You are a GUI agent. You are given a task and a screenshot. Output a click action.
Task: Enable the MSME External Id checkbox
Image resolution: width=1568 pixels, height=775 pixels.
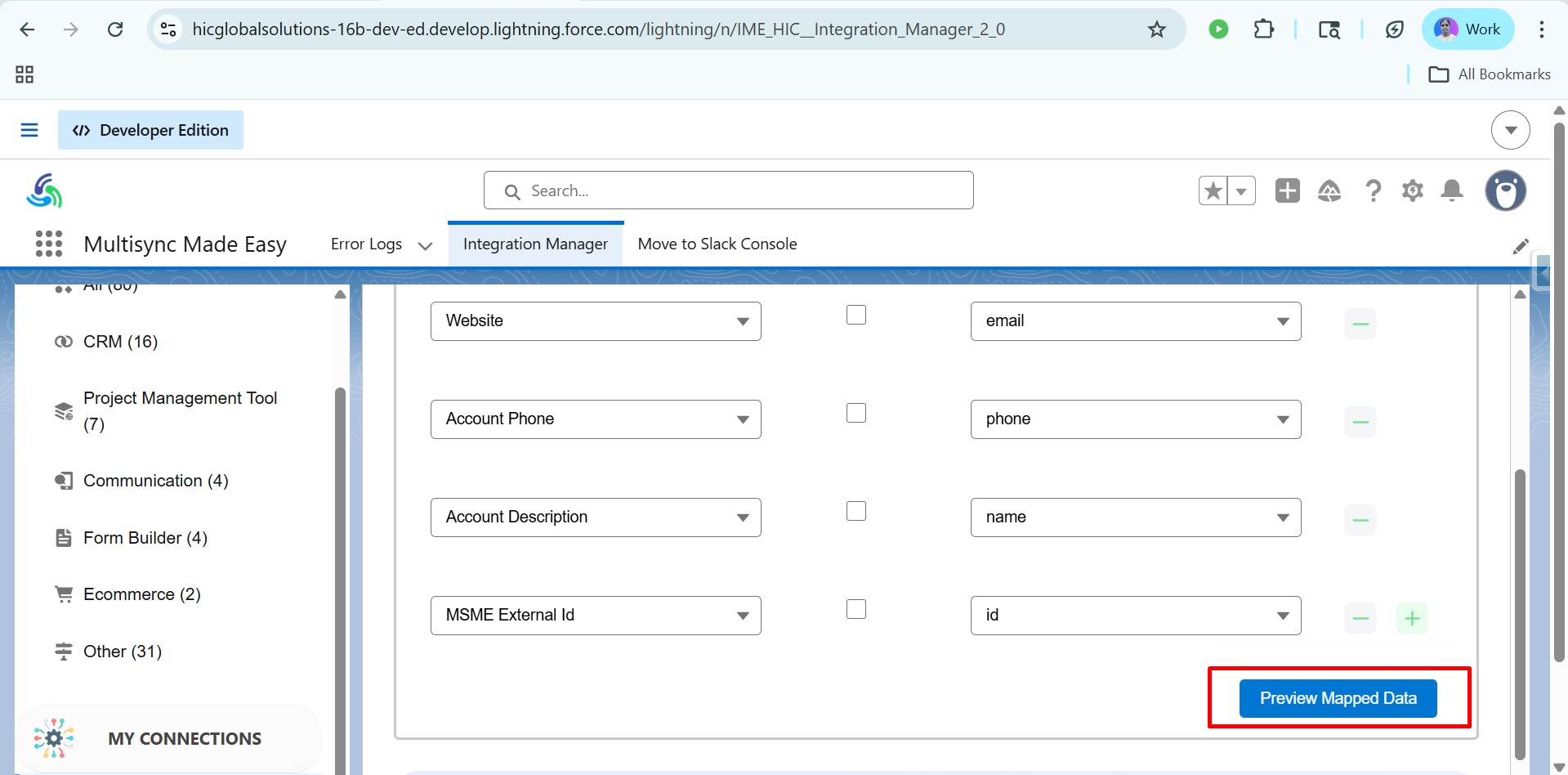[x=856, y=610]
